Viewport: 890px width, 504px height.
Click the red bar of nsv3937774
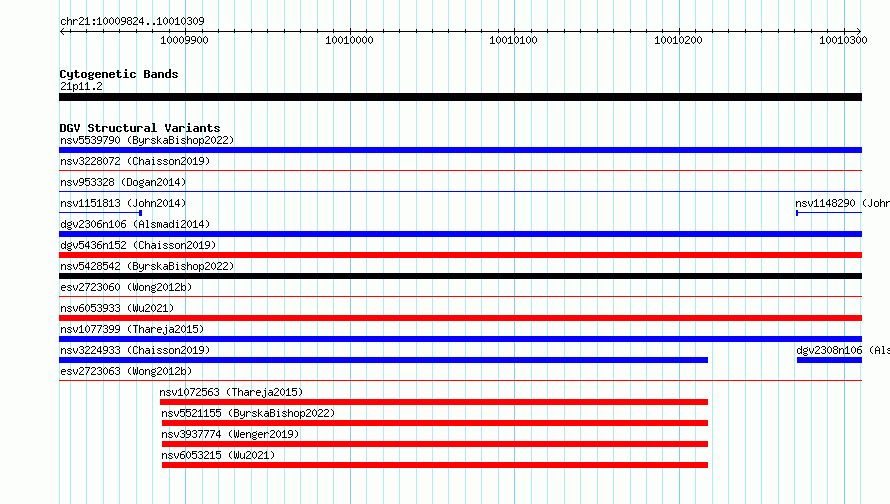click(435, 444)
